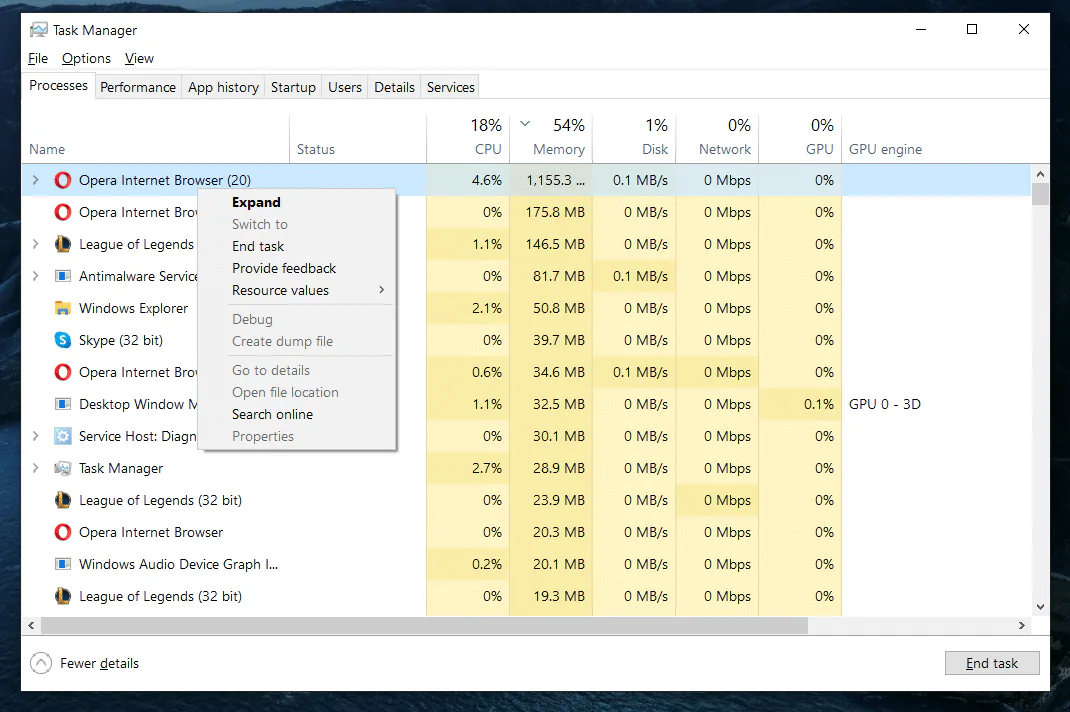The image size is (1070, 712).
Task: Choose Provide feedback in the context menu
Action: click(x=297, y=268)
